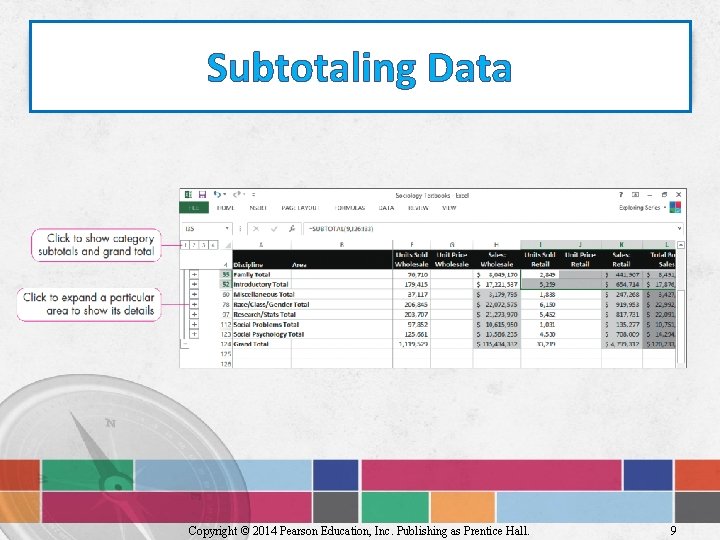Open Excel Help question mark
720x540 pixels.
tap(621, 195)
